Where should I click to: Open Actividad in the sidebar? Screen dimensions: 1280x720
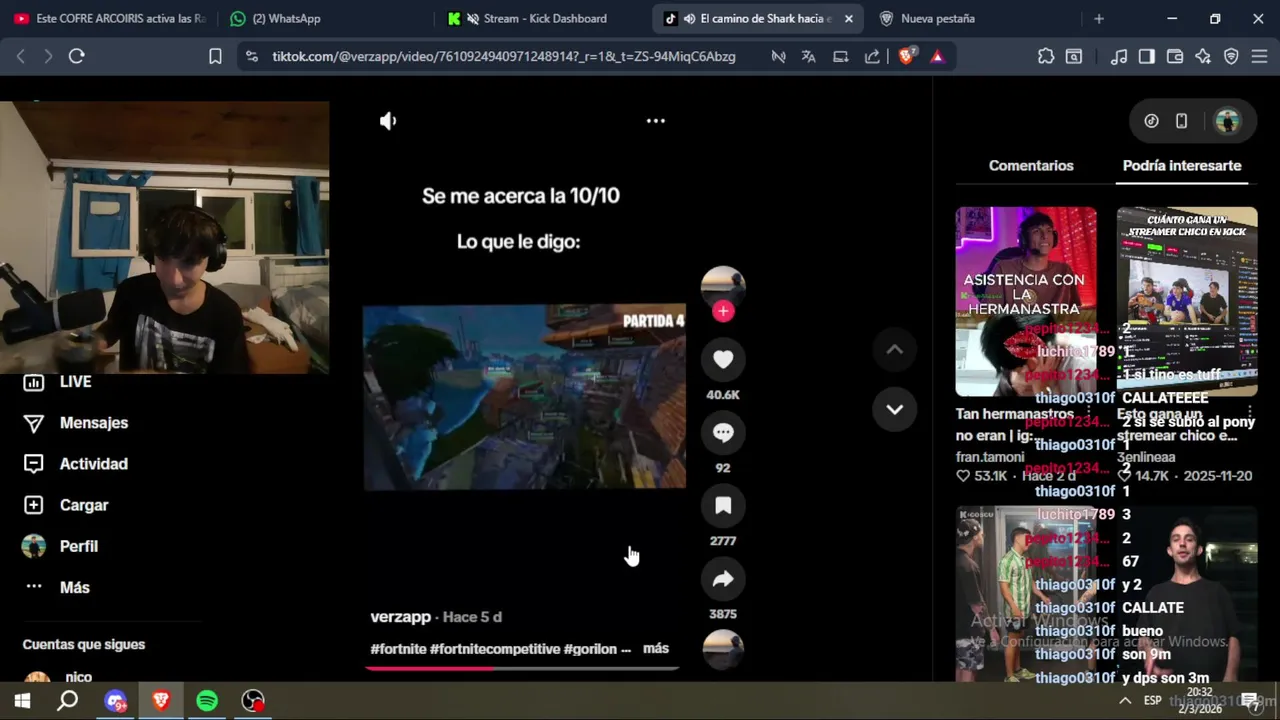click(x=94, y=464)
